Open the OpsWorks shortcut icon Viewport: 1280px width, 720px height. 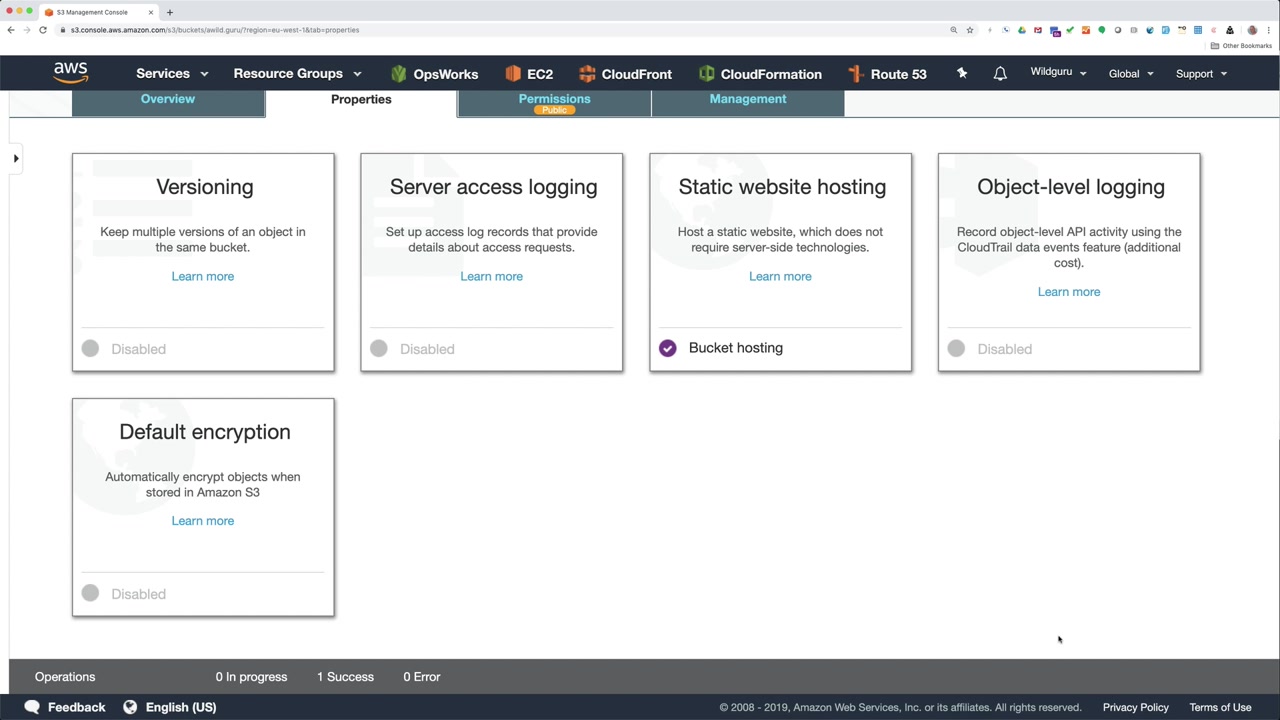click(399, 74)
